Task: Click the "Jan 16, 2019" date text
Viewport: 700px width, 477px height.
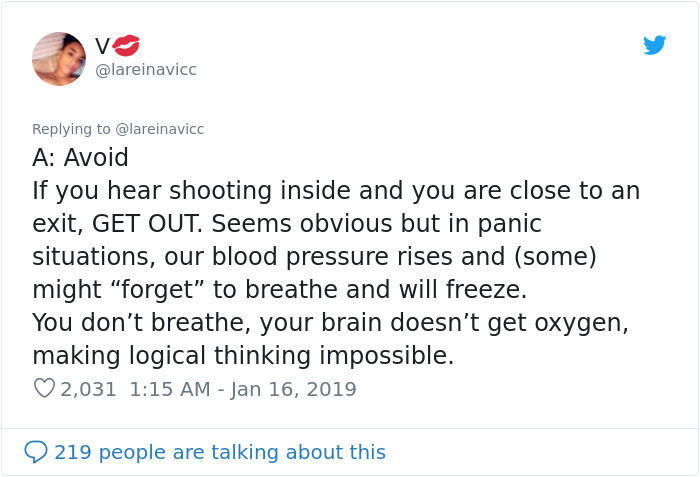Action: click(293, 389)
